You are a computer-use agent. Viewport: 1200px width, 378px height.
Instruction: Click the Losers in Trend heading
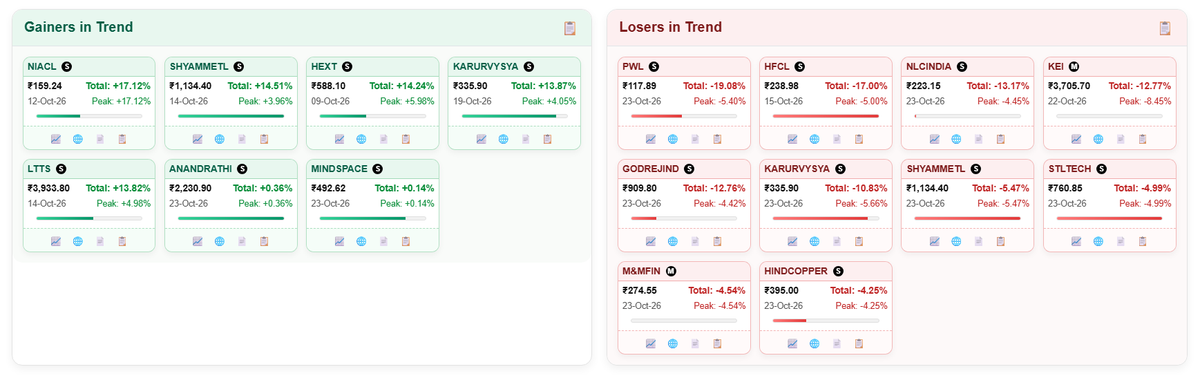(x=671, y=28)
